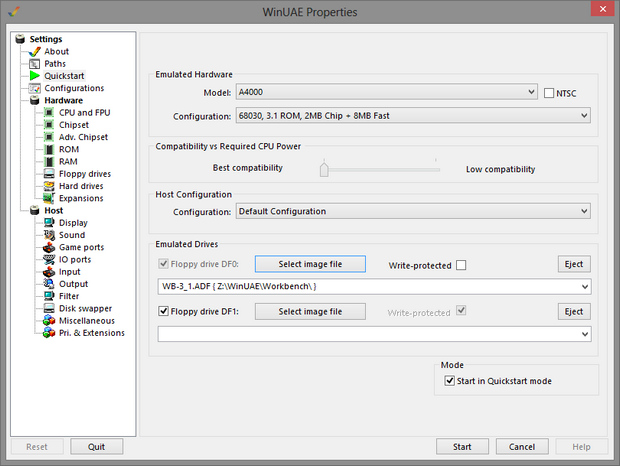Close the WinUAE Properties window
This screenshot has width=620, height=466.
(x=603, y=9)
